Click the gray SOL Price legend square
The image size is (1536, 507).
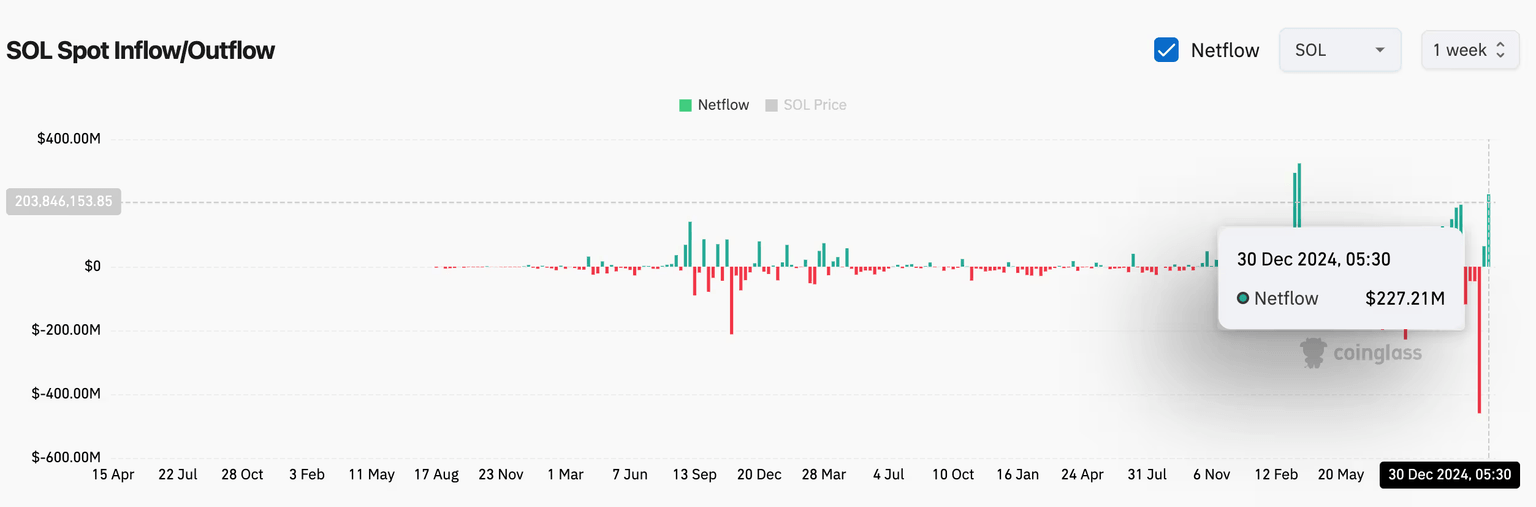pyautogui.click(x=771, y=105)
